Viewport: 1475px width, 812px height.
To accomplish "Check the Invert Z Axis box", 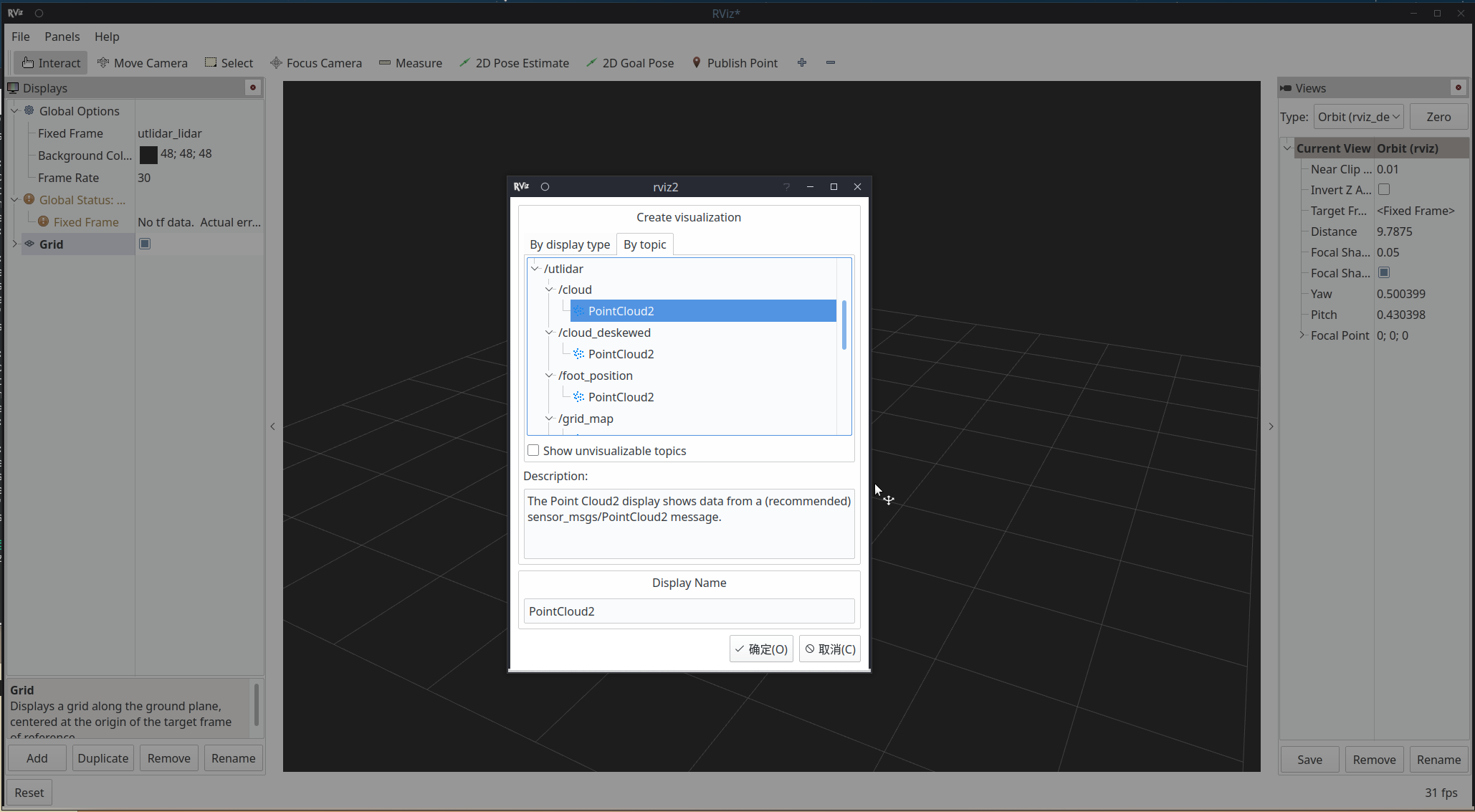I will pyautogui.click(x=1384, y=190).
